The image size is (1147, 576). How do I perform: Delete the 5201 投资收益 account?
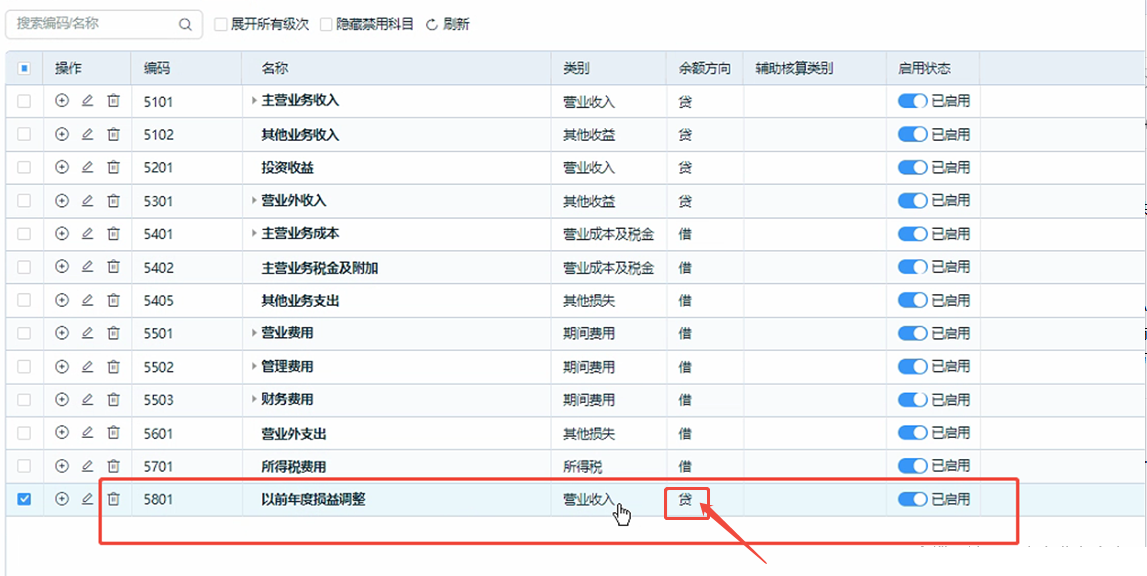point(114,167)
